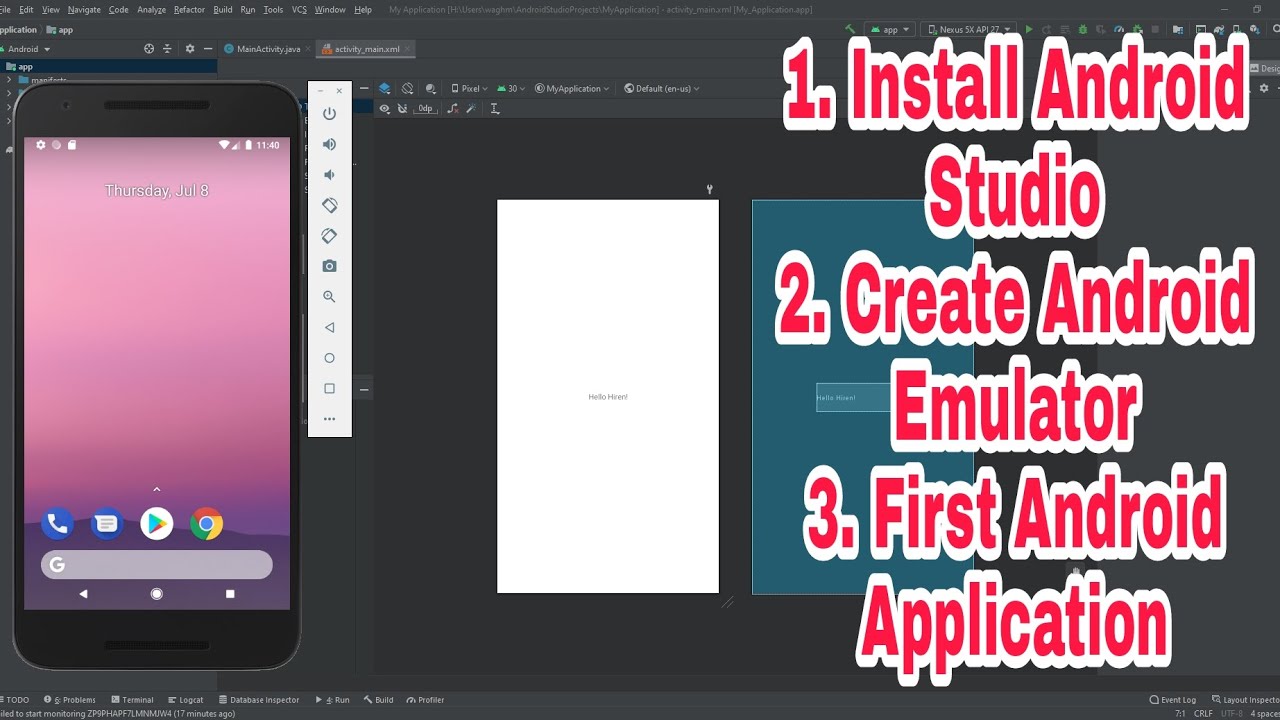Tap the Google search bar on emulator
1280x720 pixels.
[157, 565]
